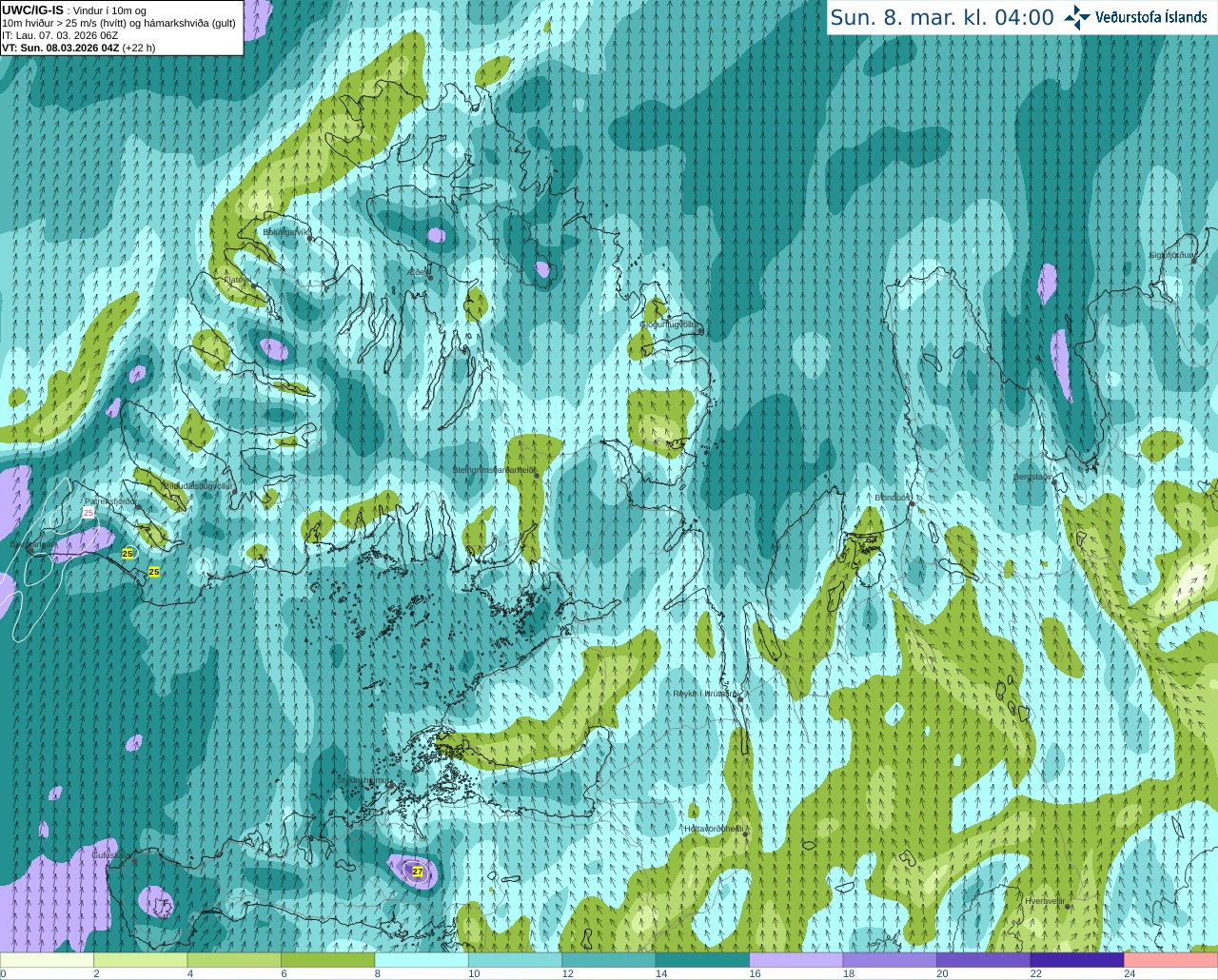Click the white 25 gust contour label
The image size is (1218, 980).
click(88, 512)
